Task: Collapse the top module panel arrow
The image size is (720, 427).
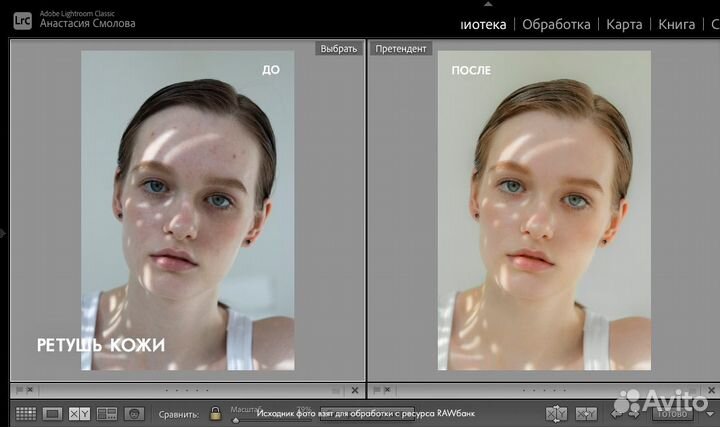Action: click(488, 4)
